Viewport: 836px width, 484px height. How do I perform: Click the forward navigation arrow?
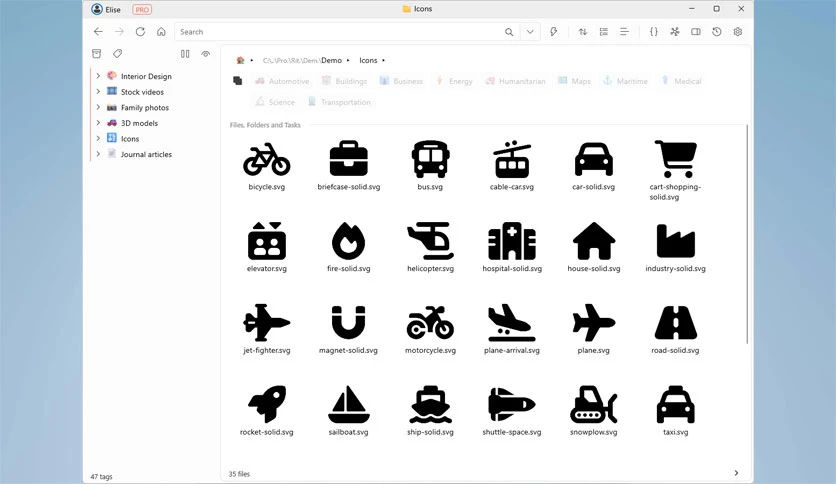coord(119,32)
